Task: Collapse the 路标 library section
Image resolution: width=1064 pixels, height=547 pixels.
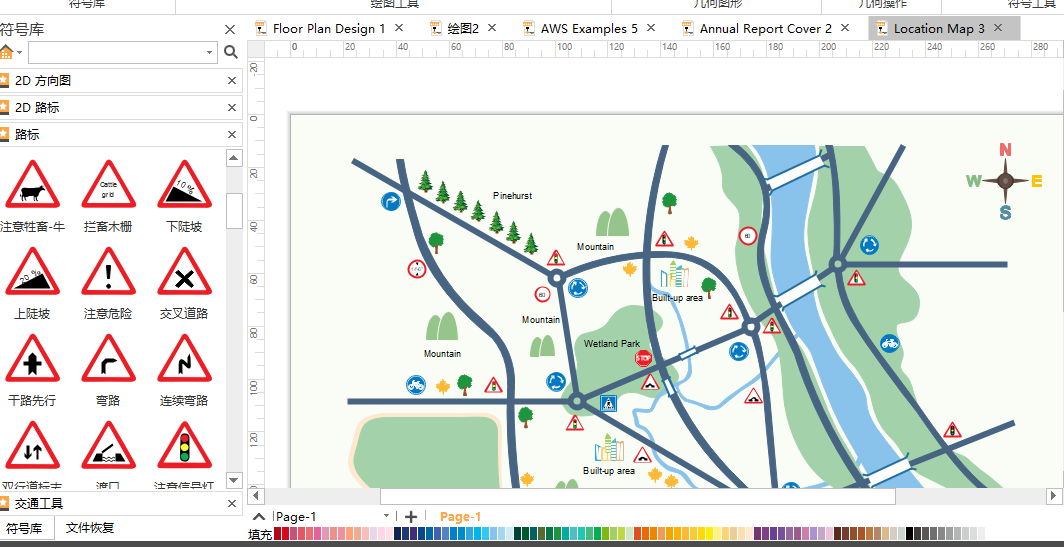Action: (x=121, y=134)
